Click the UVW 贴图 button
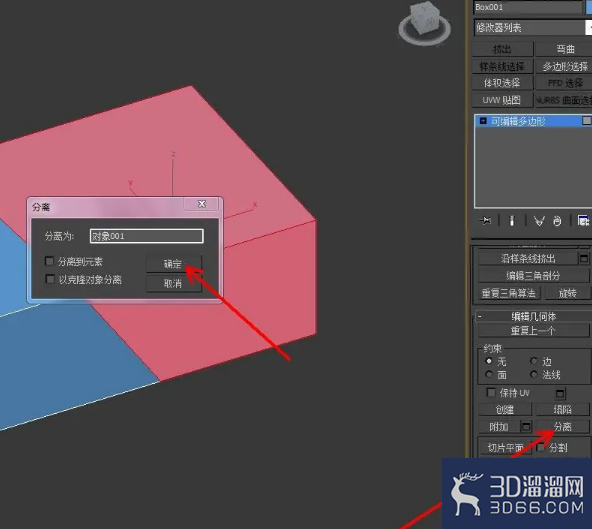The height and width of the screenshot is (529, 592). [503, 100]
